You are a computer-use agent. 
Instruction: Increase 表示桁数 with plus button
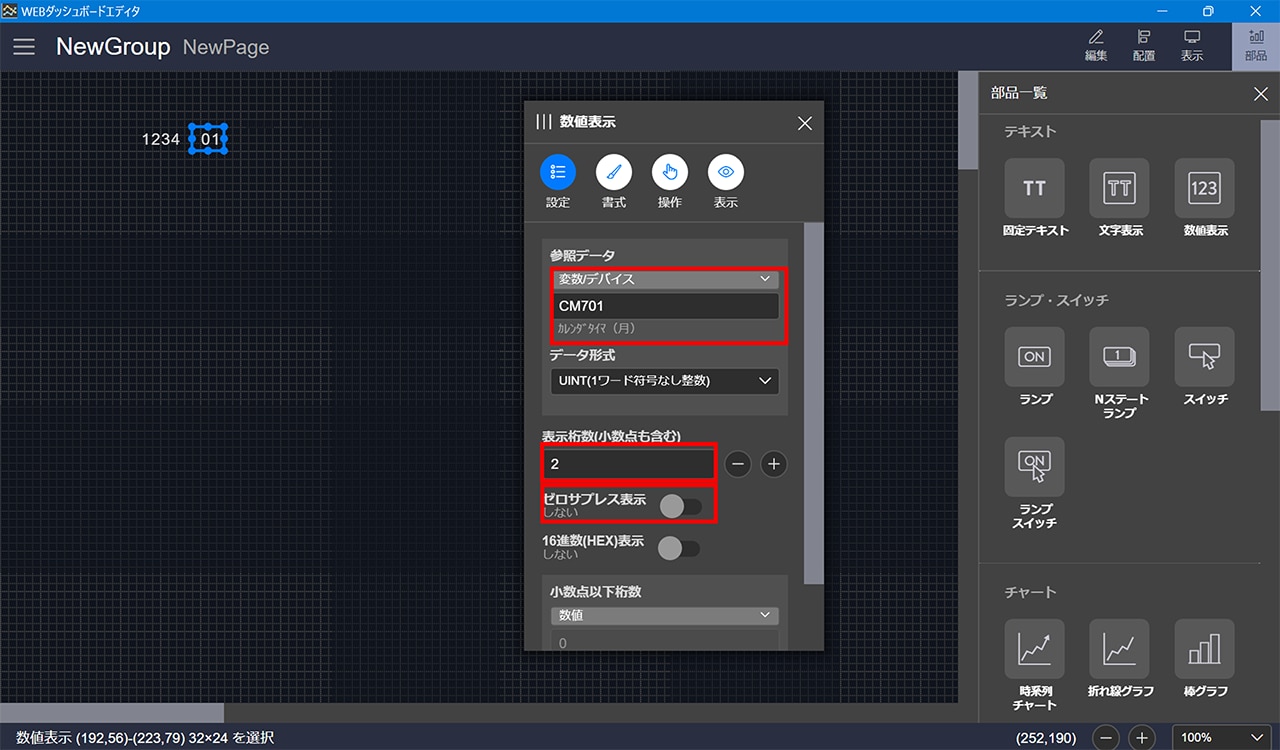(773, 464)
